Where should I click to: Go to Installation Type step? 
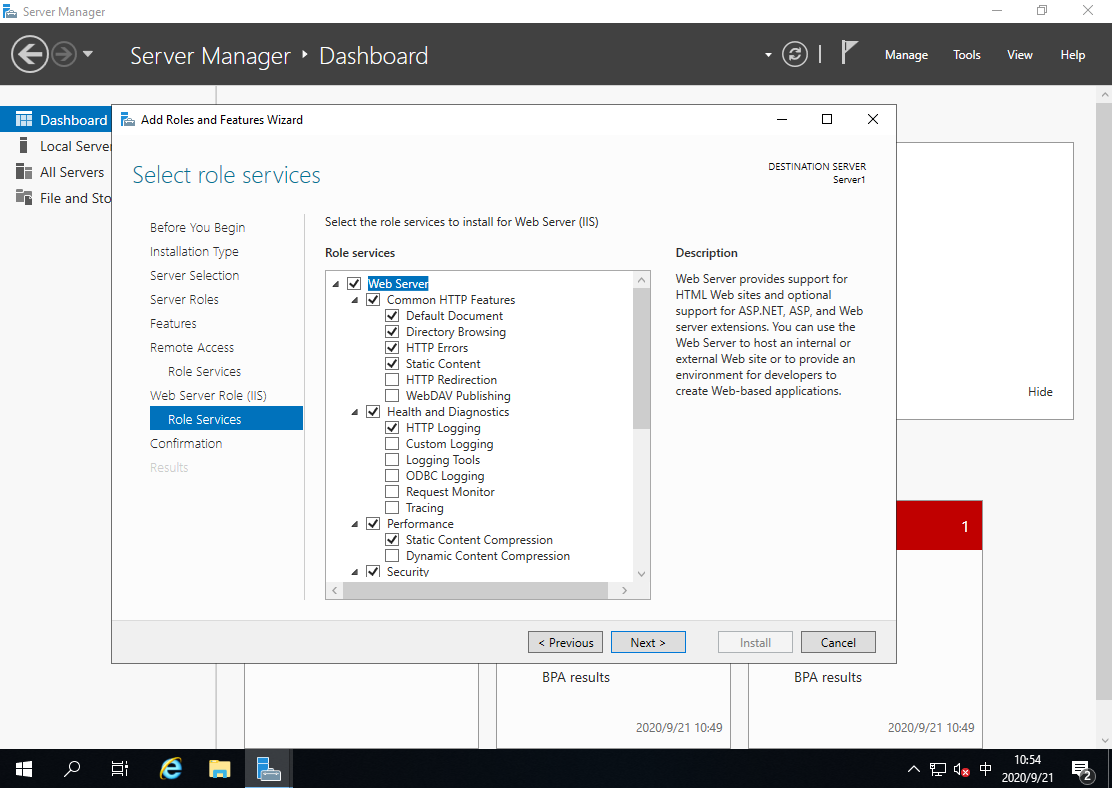point(194,251)
